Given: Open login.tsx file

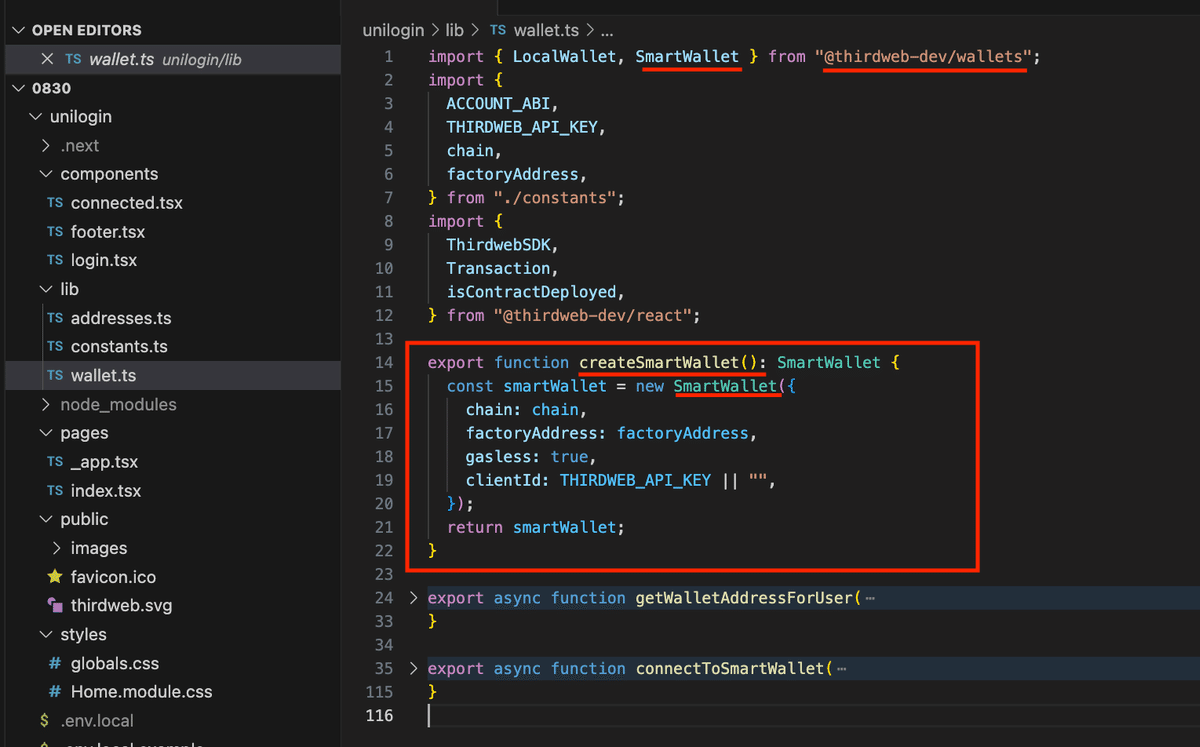Looking at the screenshot, I should pos(104,260).
